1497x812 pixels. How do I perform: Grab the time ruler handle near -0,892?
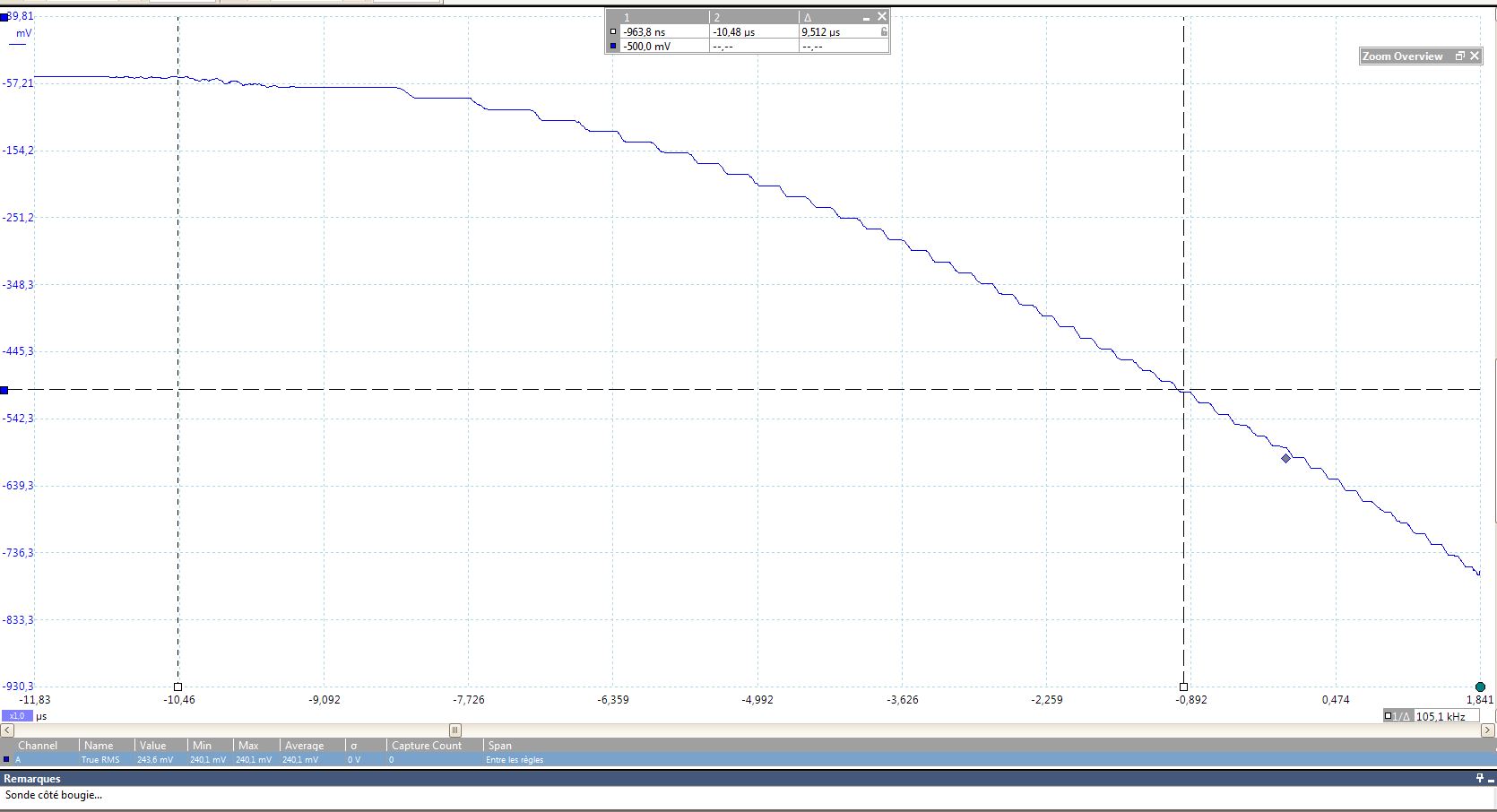pos(1183,687)
